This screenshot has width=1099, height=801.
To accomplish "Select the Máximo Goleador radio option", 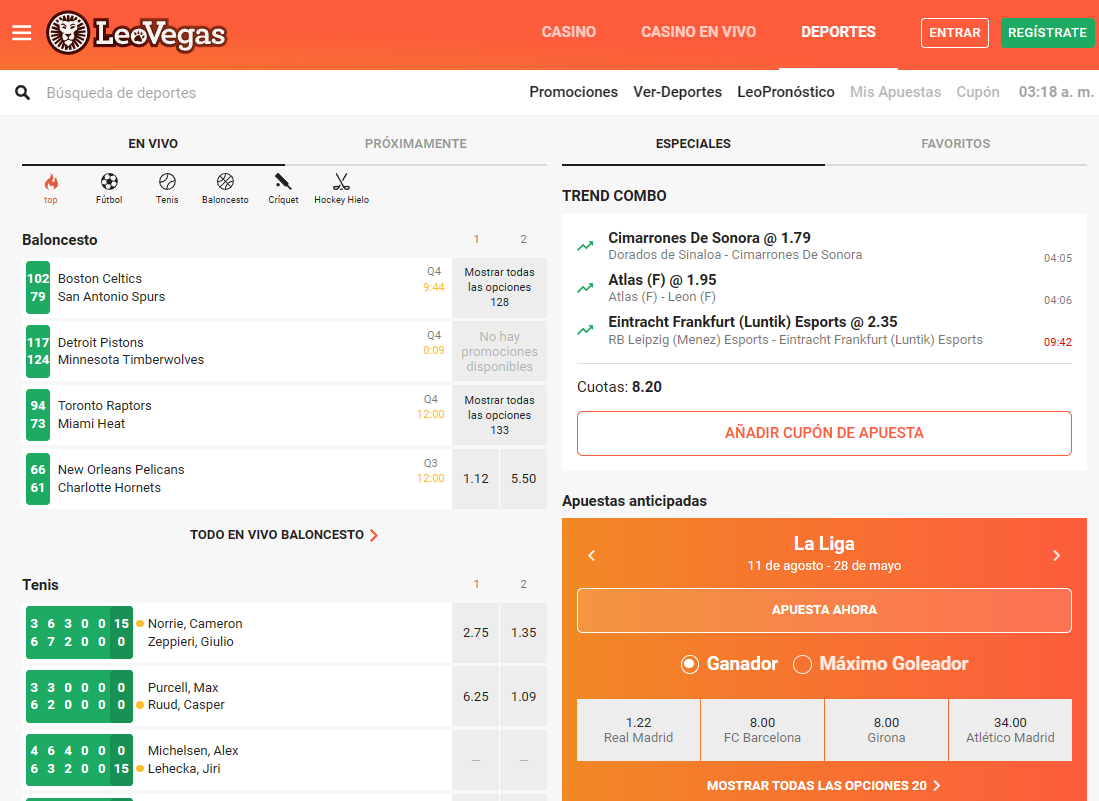I will pyautogui.click(x=802, y=664).
